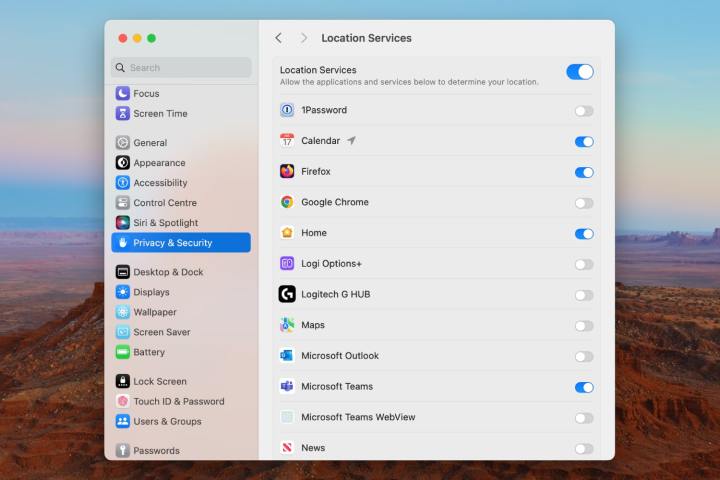Click the 1Password app icon

click(287, 110)
